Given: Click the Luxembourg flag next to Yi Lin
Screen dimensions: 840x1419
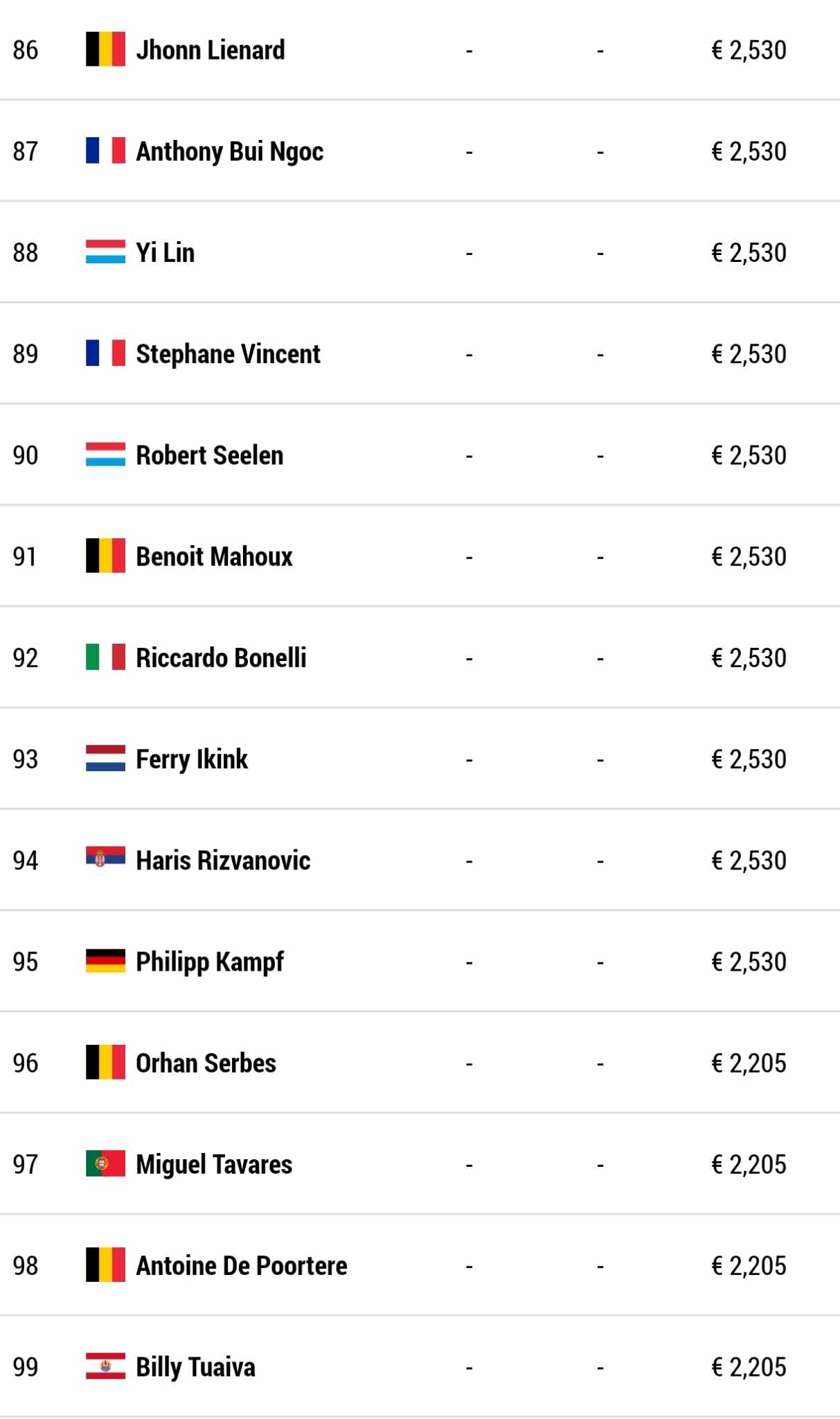Looking at the screenshot, I should coord(105,252).
